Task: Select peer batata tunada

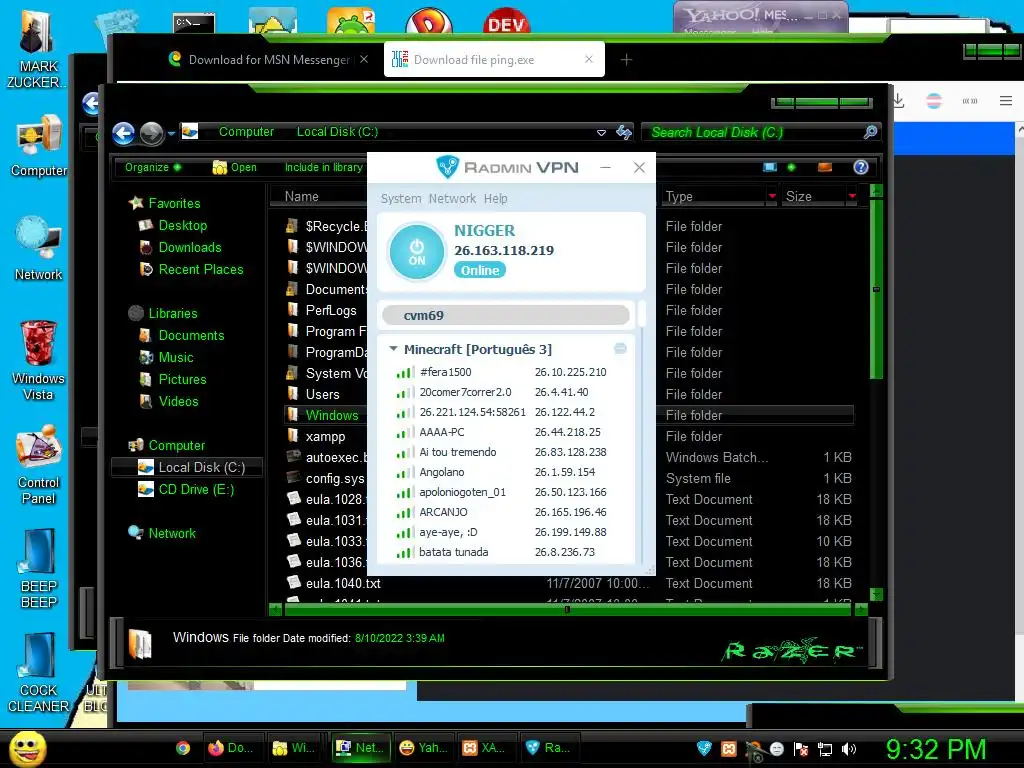Action: click(505, 552)
